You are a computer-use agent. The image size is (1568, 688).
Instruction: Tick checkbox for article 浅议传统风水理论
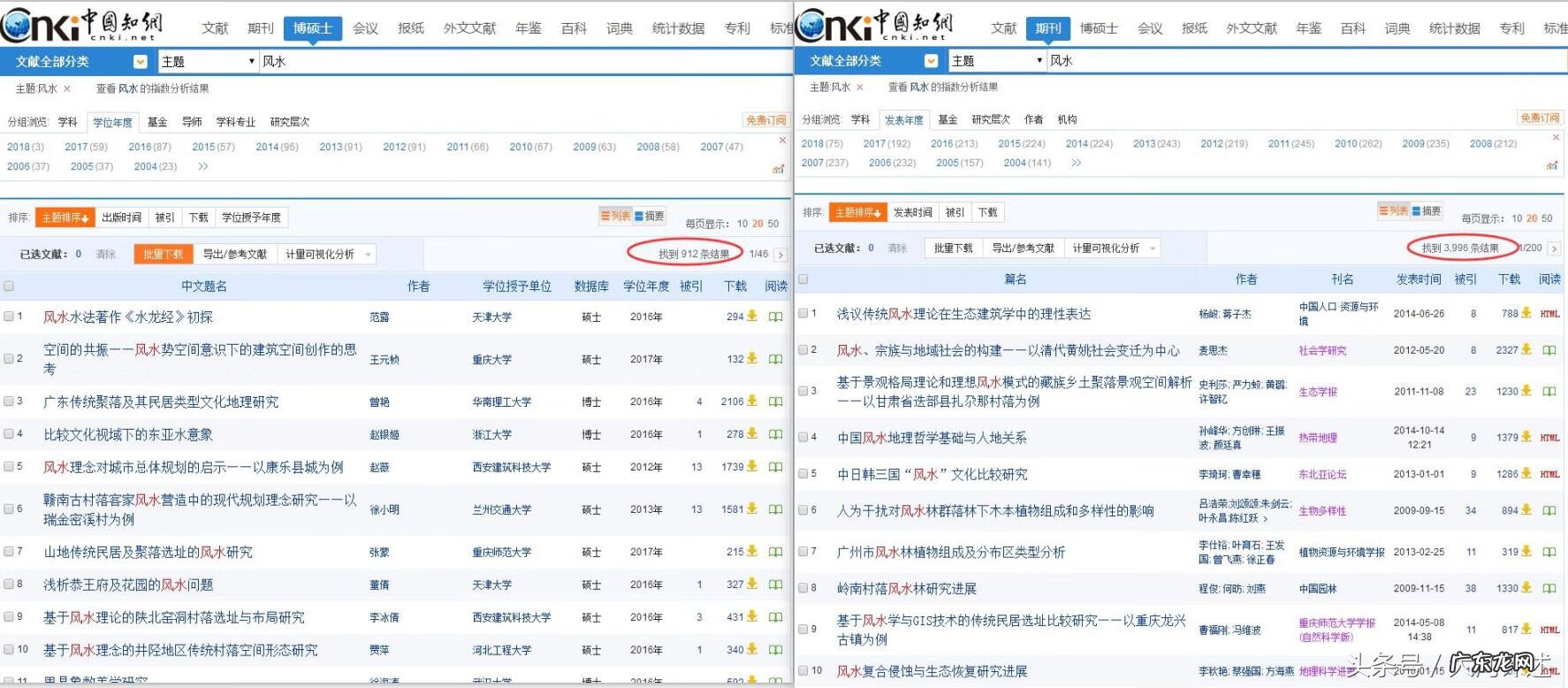pyautogui.click(x=803, y=313)
